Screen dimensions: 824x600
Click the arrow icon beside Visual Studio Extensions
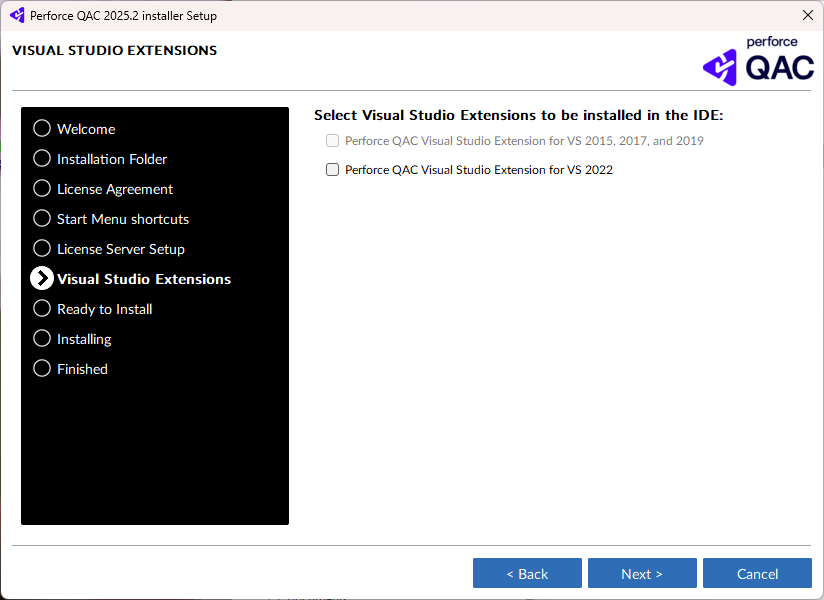42,278
